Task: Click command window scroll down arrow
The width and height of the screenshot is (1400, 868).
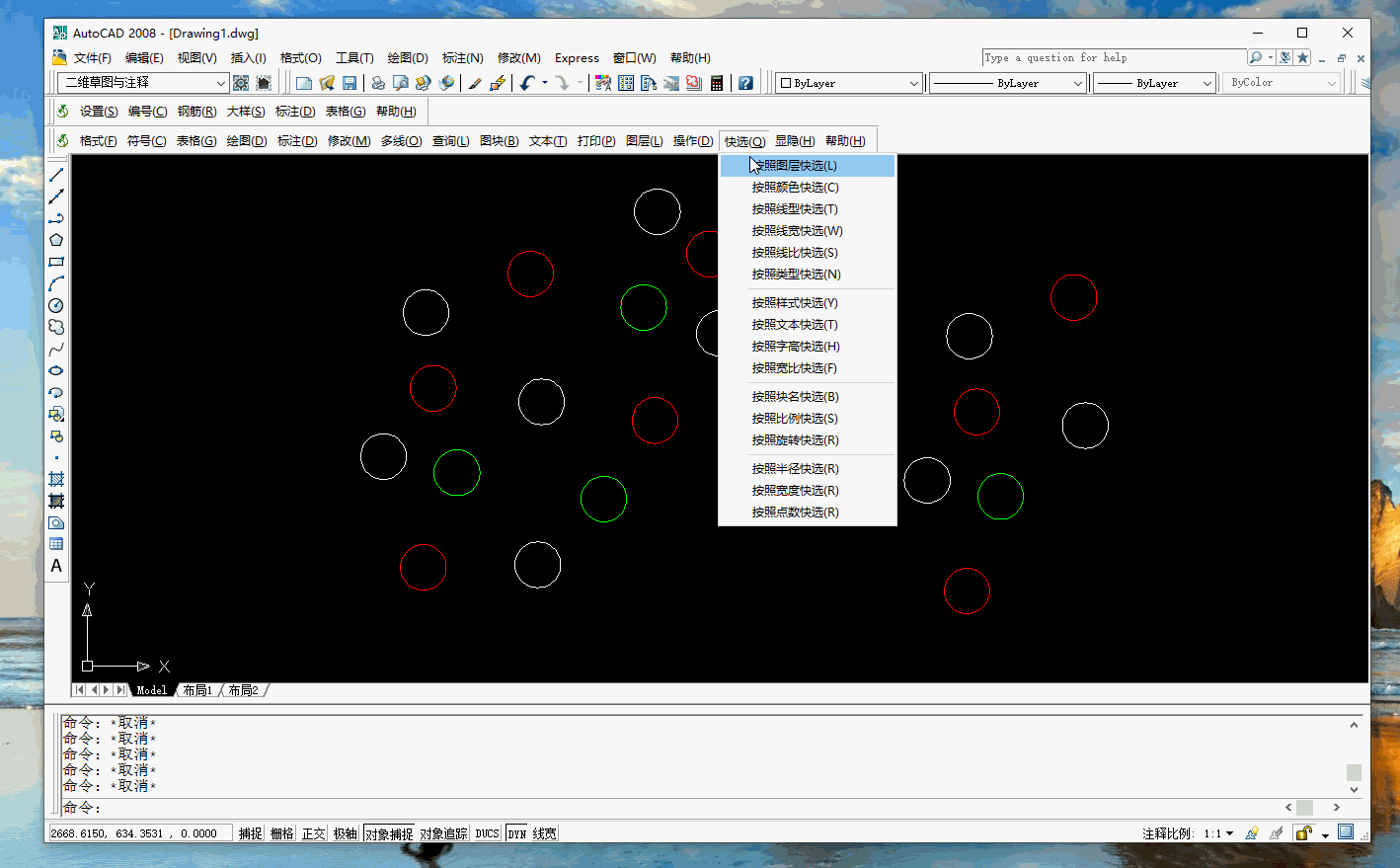Action: [x=1354, y=790]
